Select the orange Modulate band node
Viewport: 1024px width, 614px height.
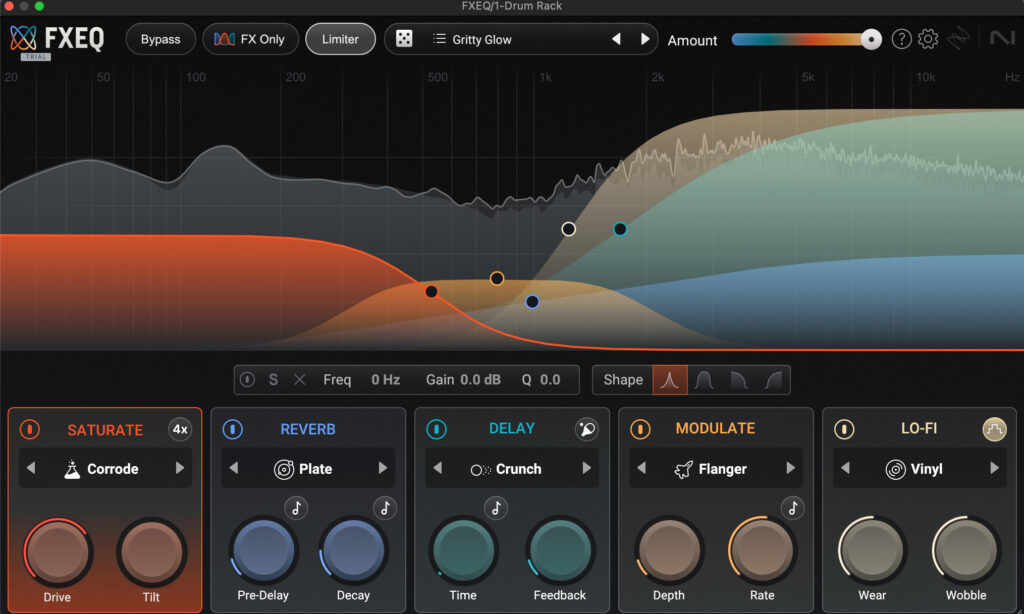click(x=497, y=279)
